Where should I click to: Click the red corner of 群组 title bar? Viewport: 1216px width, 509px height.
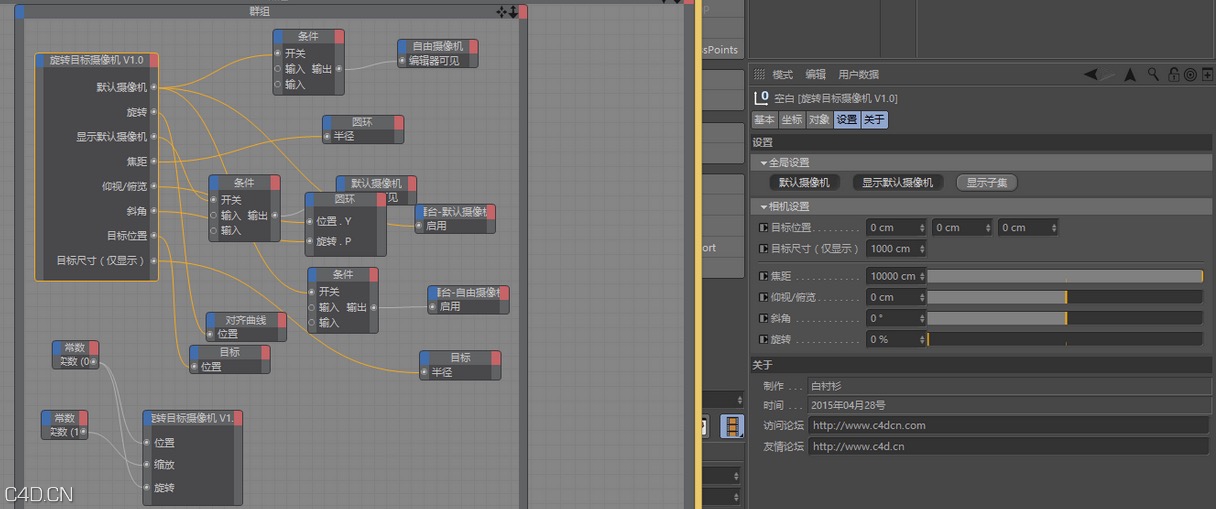click(x=521, y=12)
